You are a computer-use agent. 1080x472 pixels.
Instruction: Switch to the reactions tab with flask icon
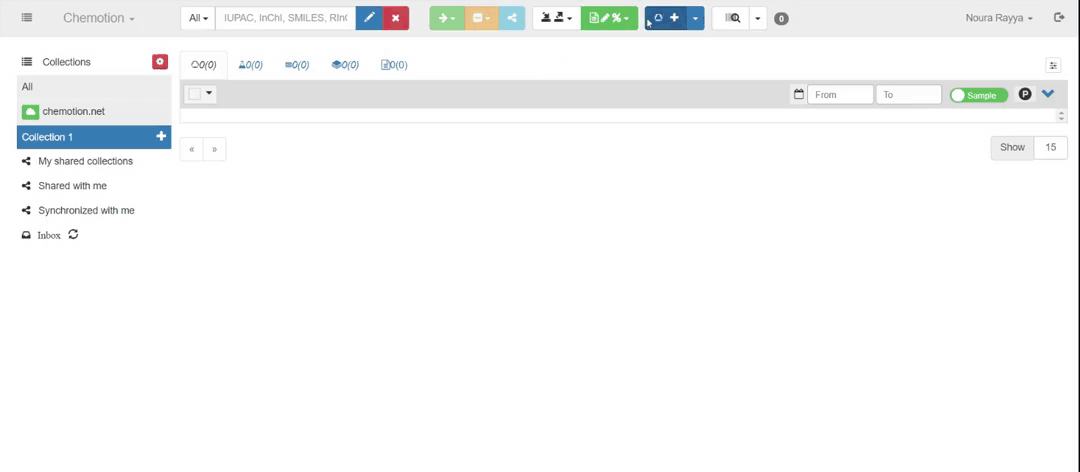click(x=250, y=65)
